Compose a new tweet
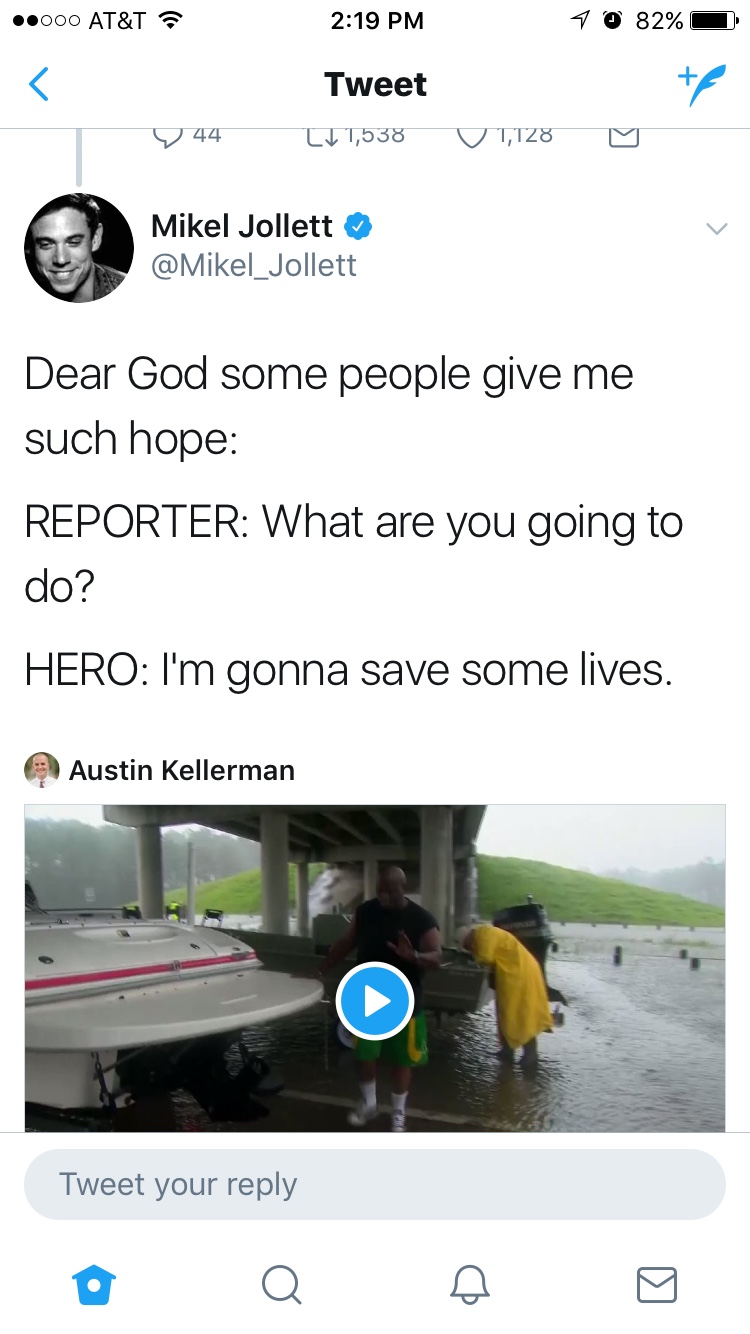750x1334 pixels. tap(699, 85)
